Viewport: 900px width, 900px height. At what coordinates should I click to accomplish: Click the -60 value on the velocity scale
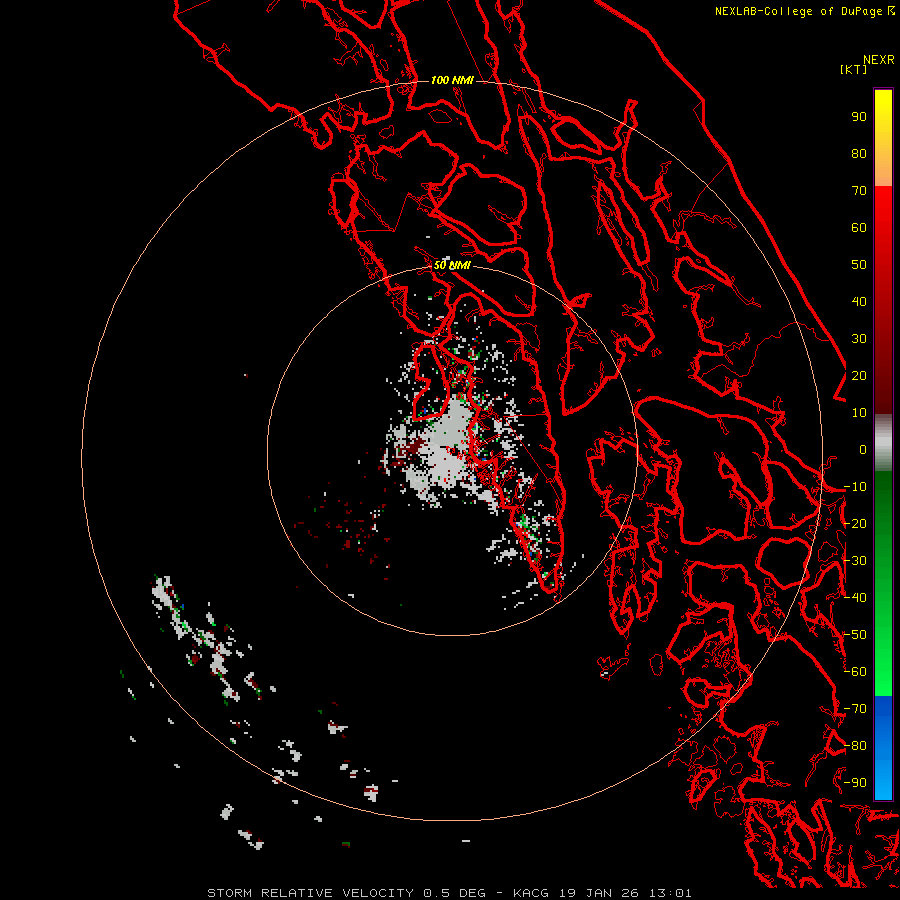(x=855, y=672)
